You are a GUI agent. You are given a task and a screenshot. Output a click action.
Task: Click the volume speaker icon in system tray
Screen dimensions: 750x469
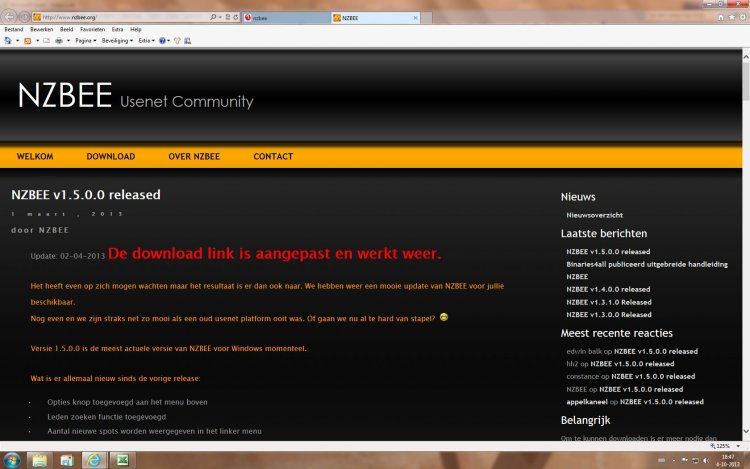pyautogui.click(x=706, y=460)
